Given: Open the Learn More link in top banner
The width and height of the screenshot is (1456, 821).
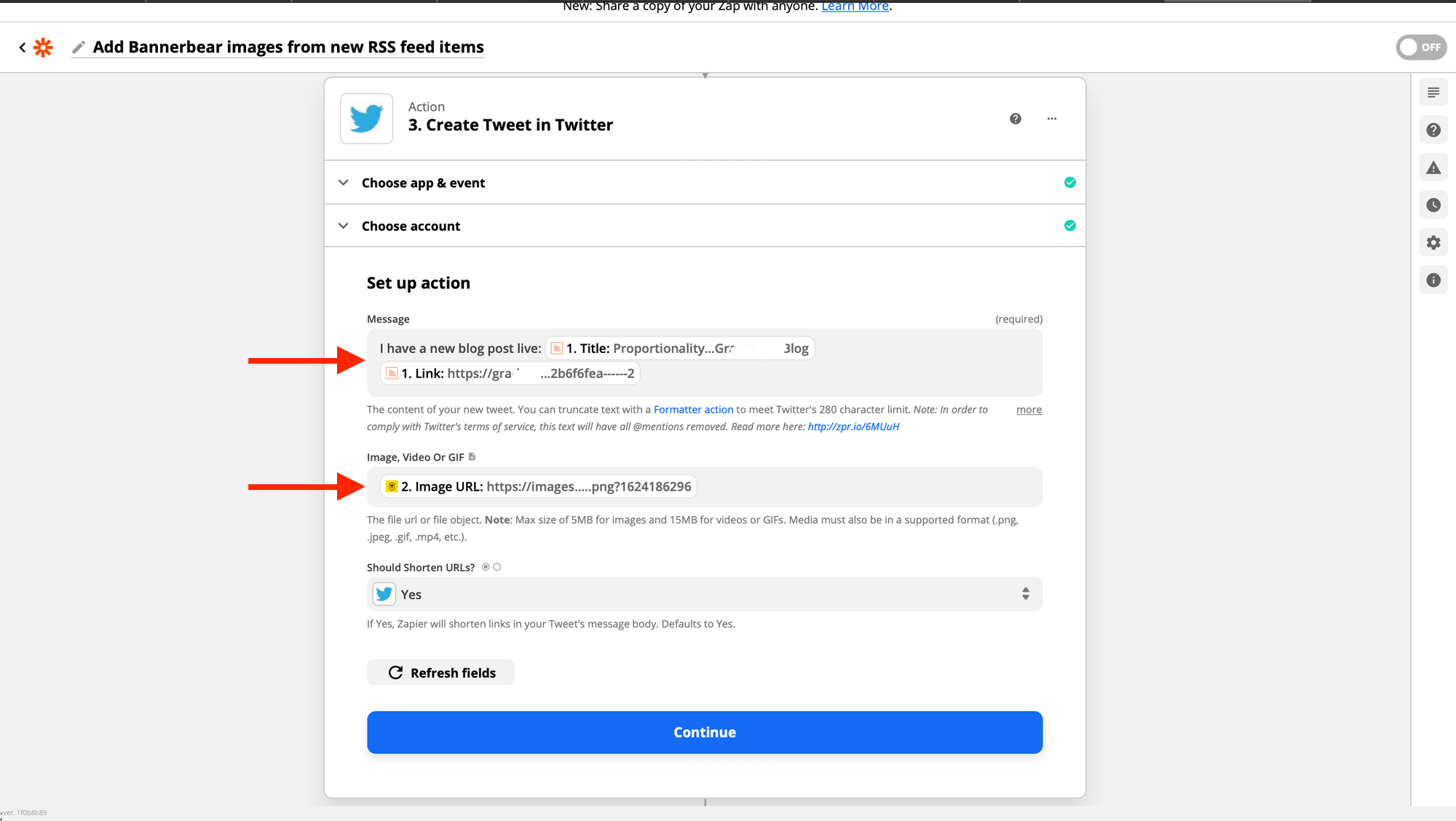Looking at the screenshot, I should click(855, 7).
